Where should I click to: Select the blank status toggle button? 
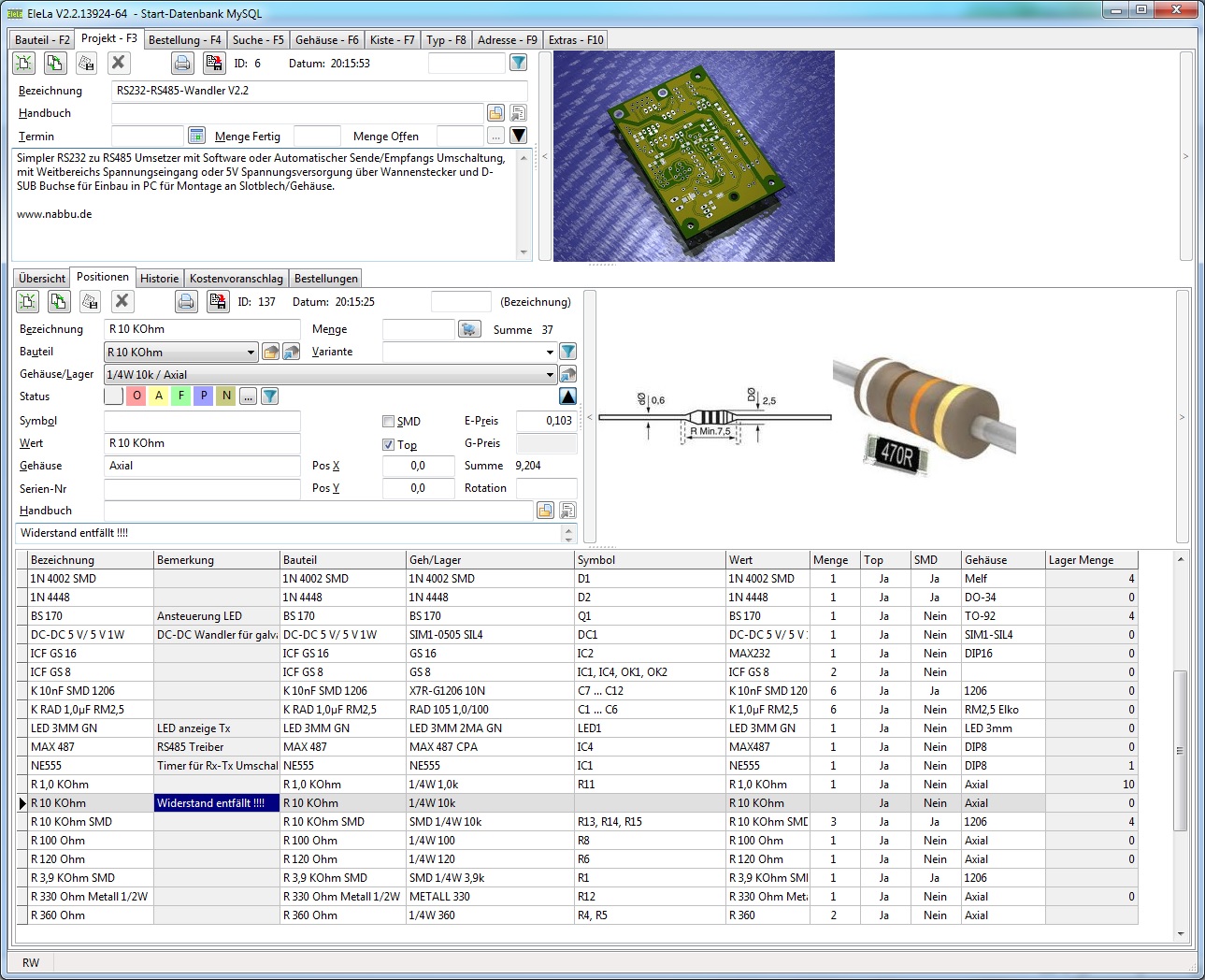(113, 396)
